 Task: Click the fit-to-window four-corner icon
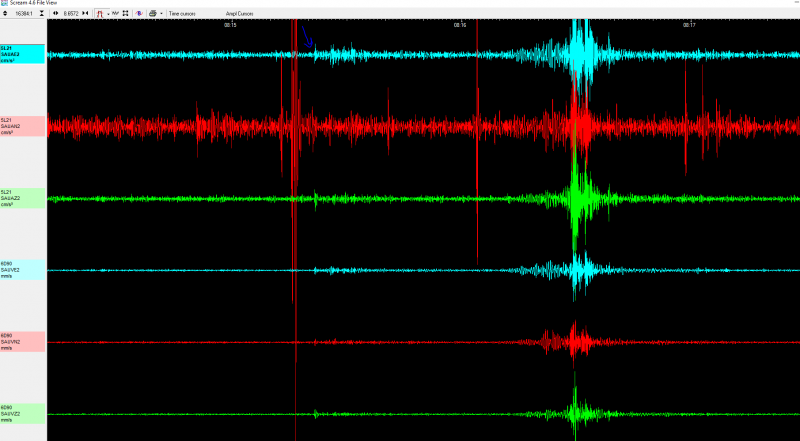pos(125,14)
